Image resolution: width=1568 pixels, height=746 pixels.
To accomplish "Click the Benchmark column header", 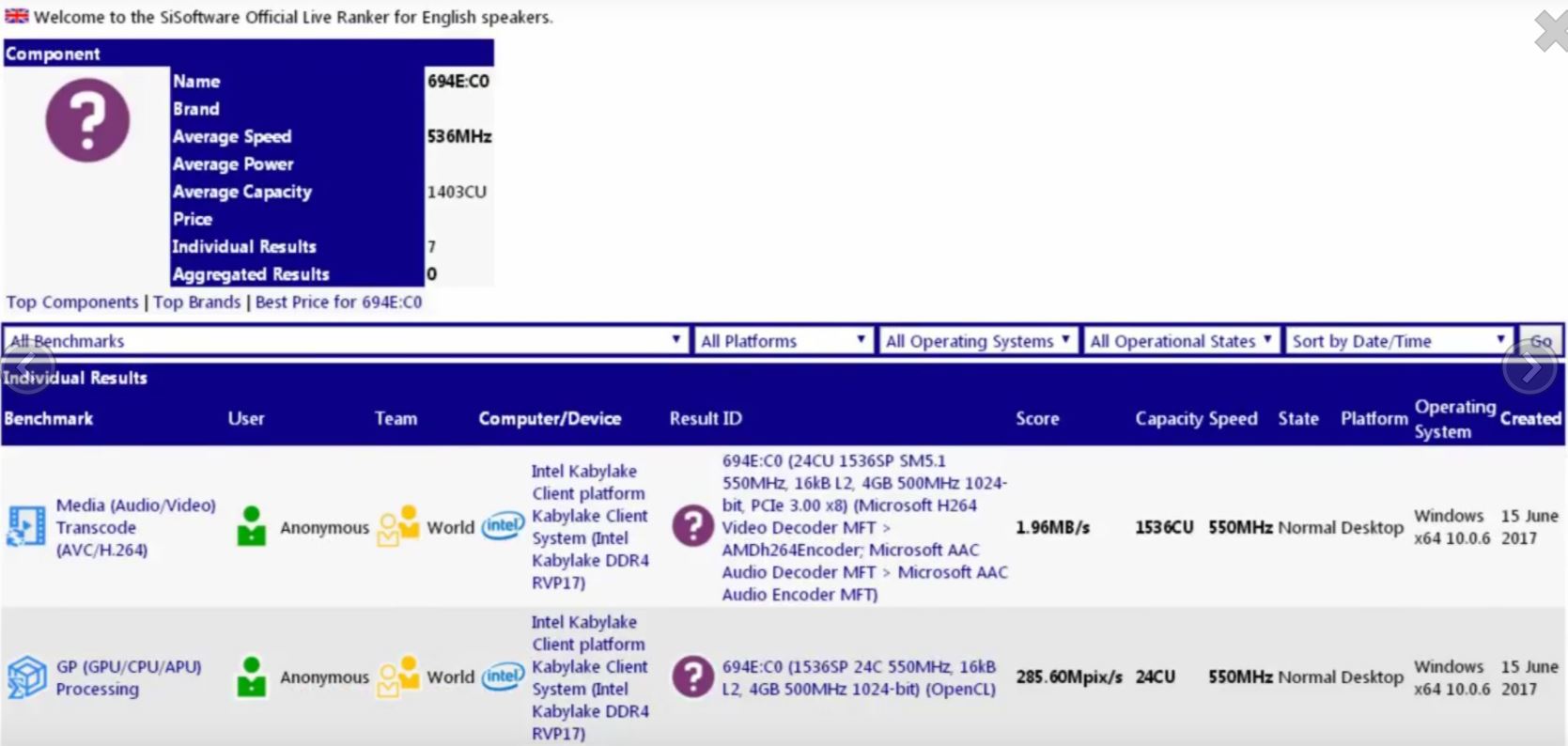I will coord(49,419).
